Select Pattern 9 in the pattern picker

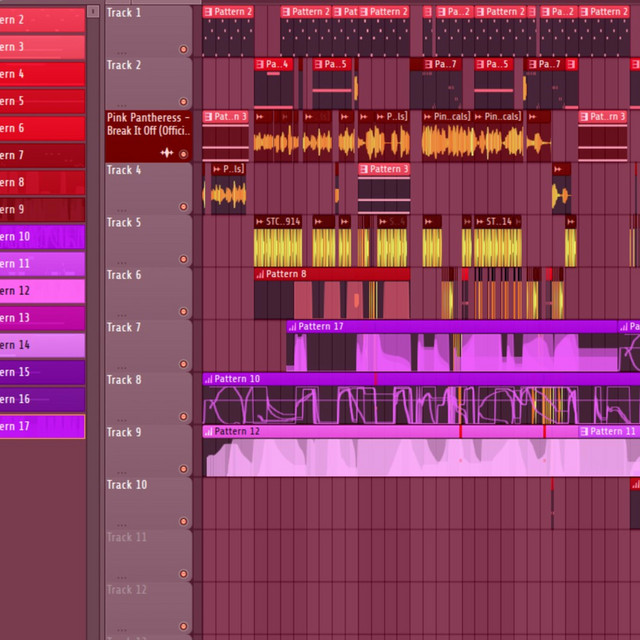[42, 210]
